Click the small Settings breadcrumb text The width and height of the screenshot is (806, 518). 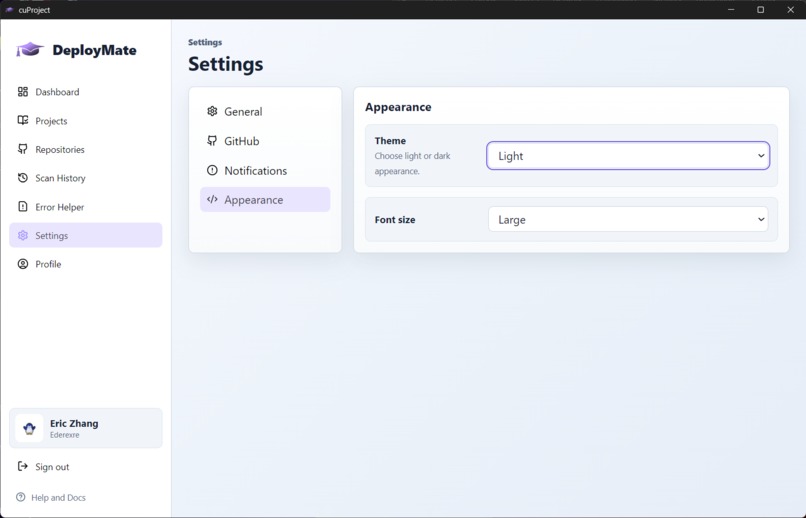pos(205,42)
